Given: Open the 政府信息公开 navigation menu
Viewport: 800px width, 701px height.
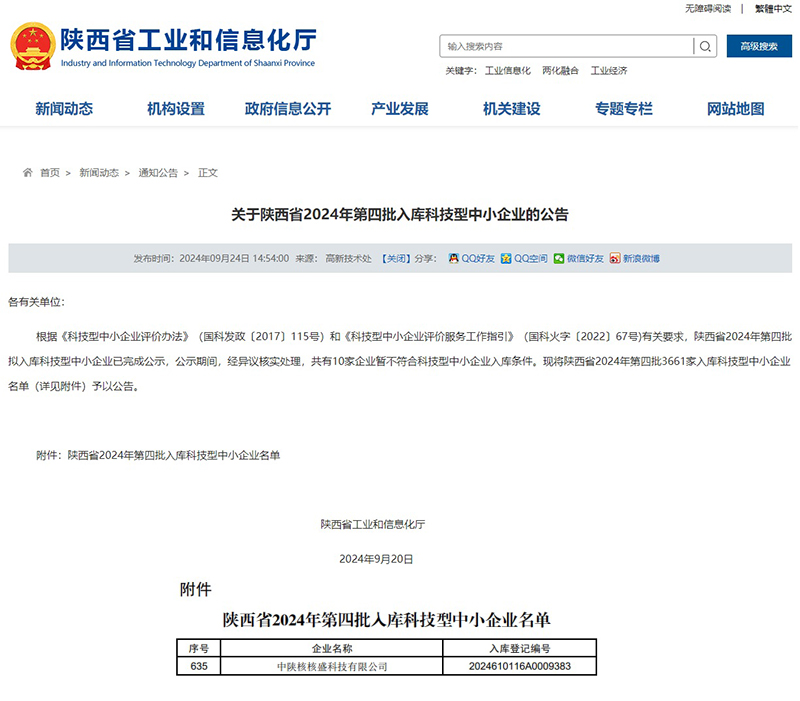Looking at the screenshot, I should [x=288, y=109].
